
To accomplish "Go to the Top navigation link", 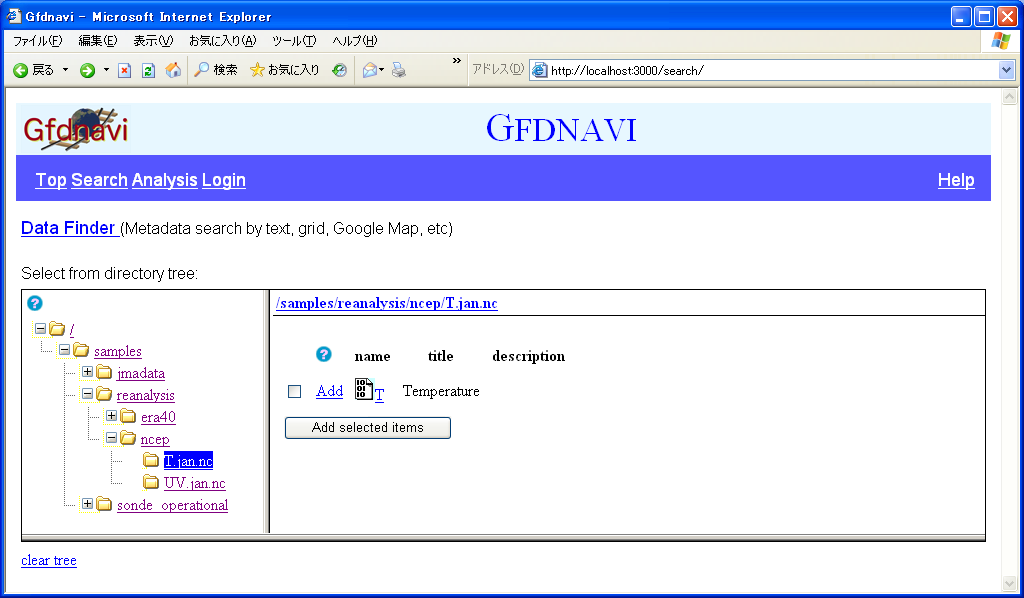I will (x=51, y=180).
